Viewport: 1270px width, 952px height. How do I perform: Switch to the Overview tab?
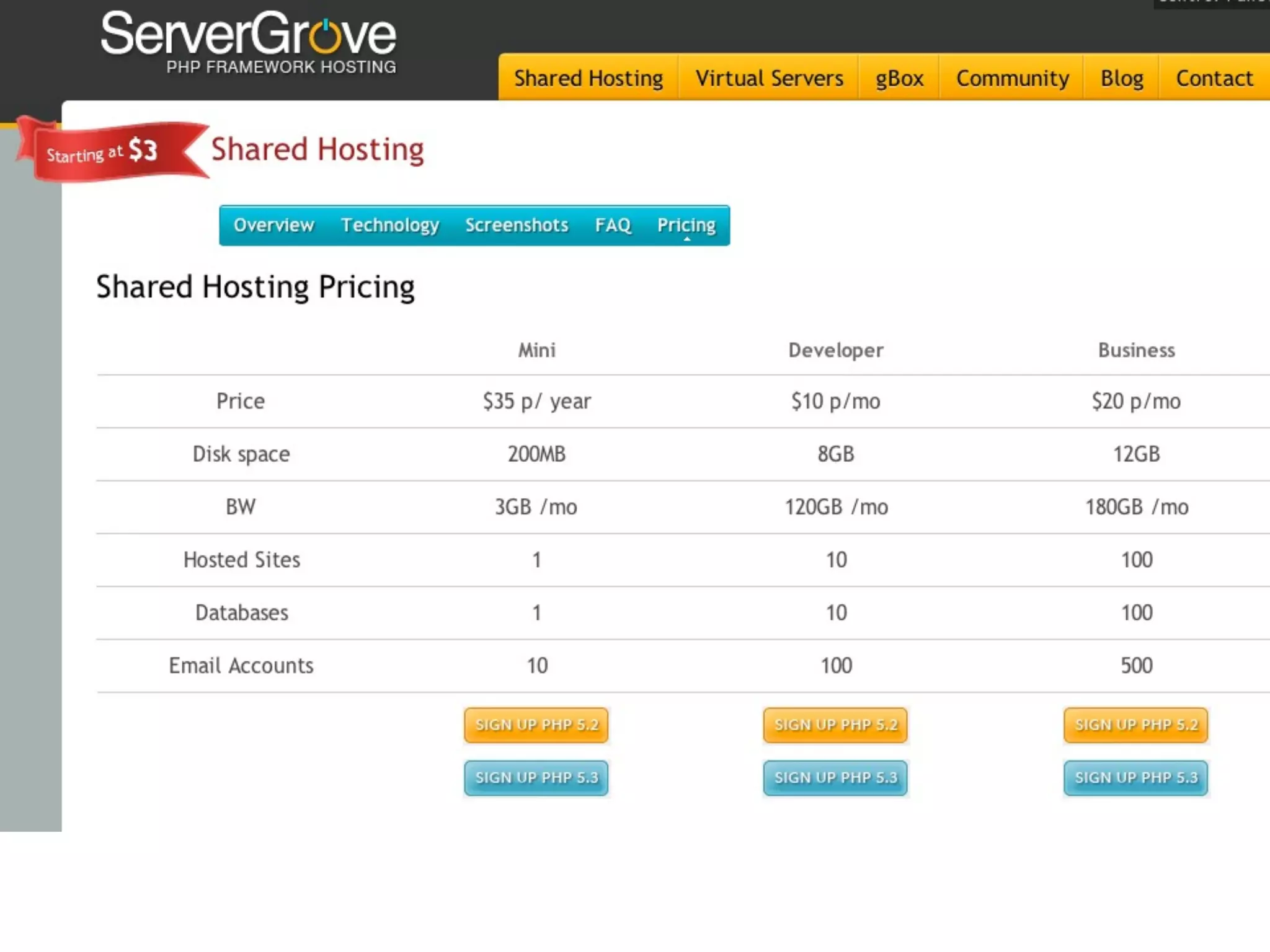coord(273,225)
